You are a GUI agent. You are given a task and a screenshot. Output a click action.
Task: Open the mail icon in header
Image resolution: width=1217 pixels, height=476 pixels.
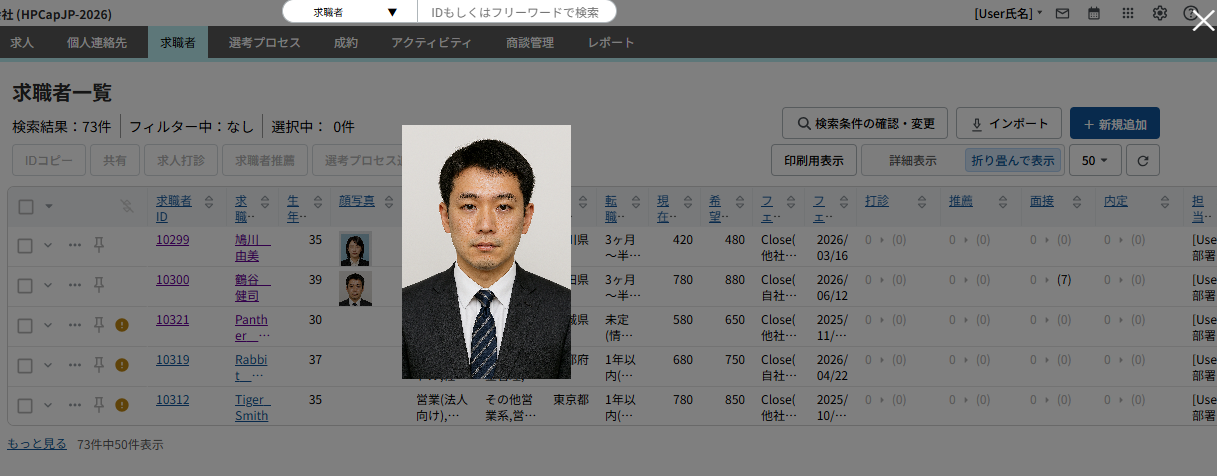[x=1062, y=13]
